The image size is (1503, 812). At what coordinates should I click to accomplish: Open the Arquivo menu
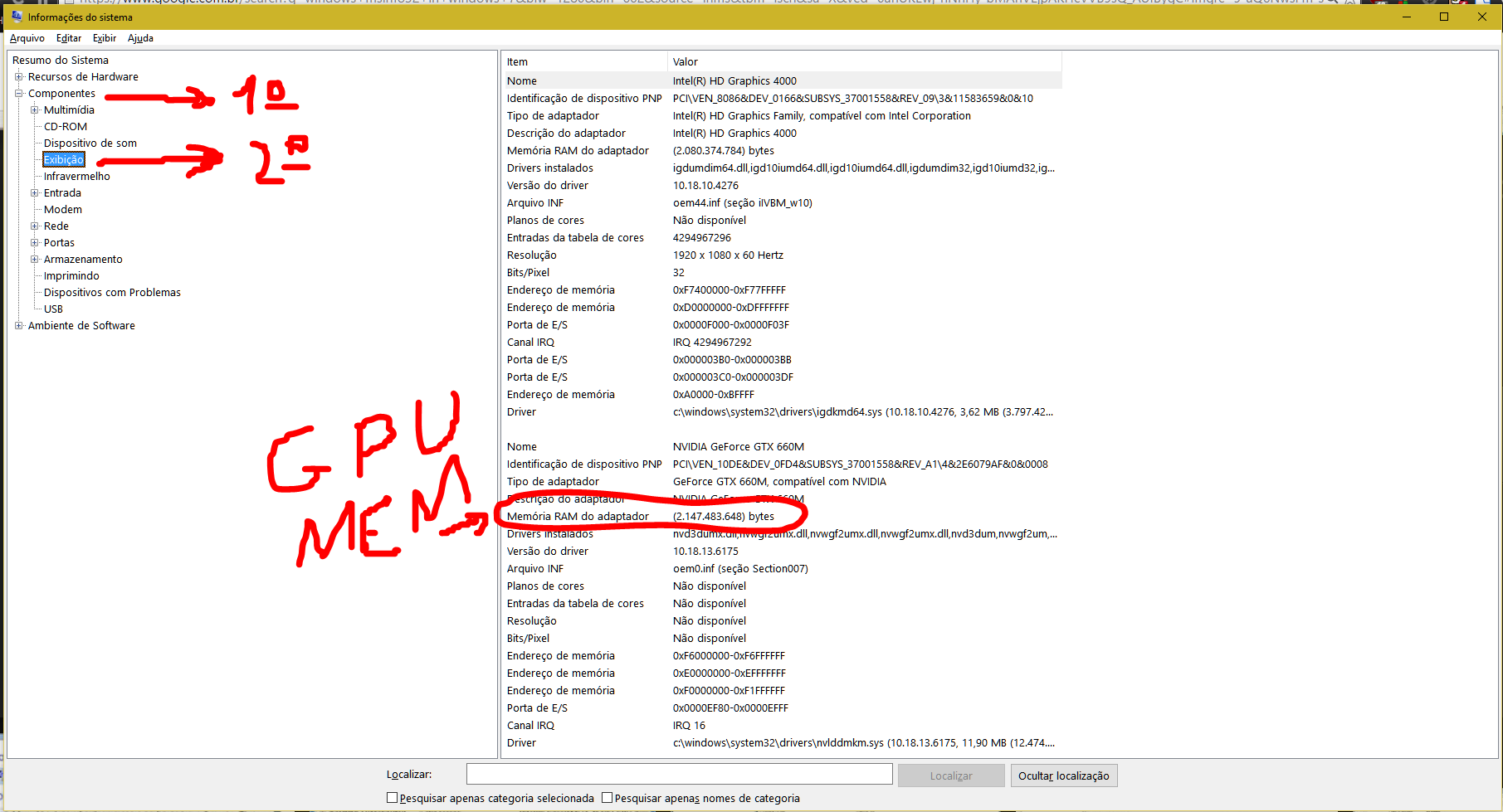pyautogui.click(x=27, y=38)
